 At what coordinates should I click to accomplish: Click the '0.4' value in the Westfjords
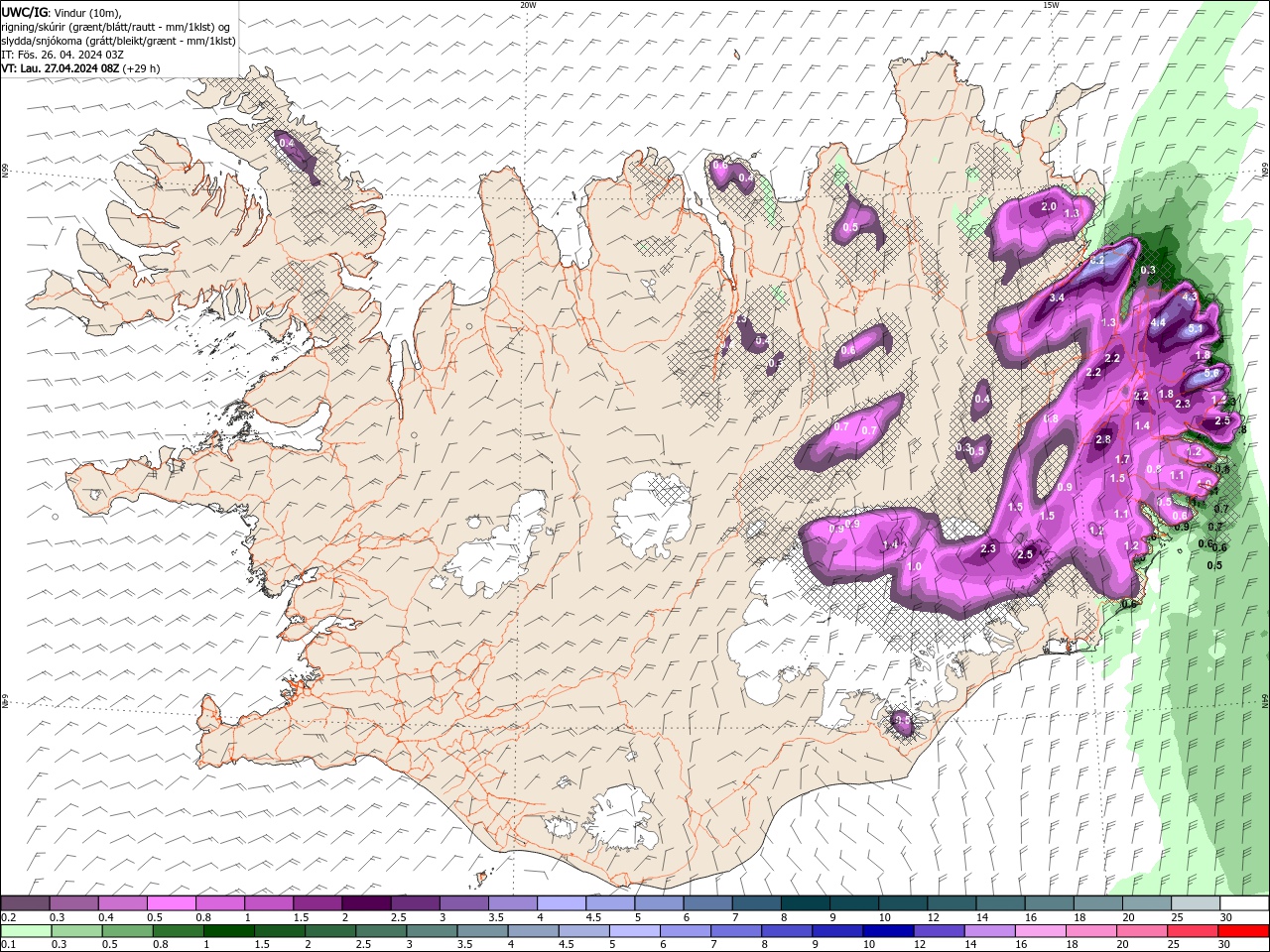click(287, 144)
